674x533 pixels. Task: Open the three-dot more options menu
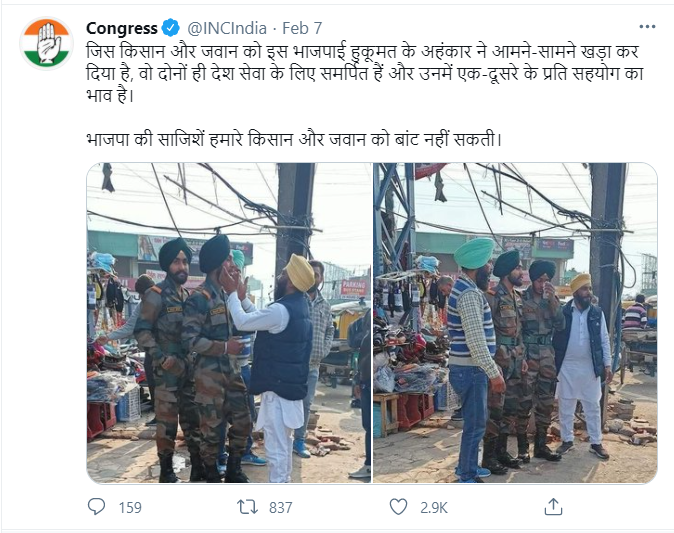647,27
